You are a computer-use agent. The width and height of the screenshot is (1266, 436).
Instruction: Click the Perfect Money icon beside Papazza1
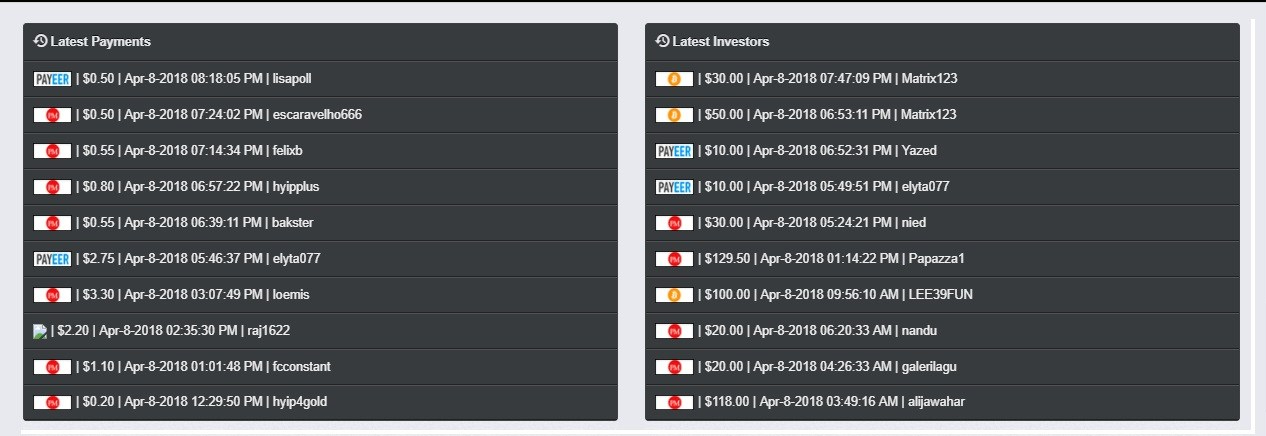(674, 259)
